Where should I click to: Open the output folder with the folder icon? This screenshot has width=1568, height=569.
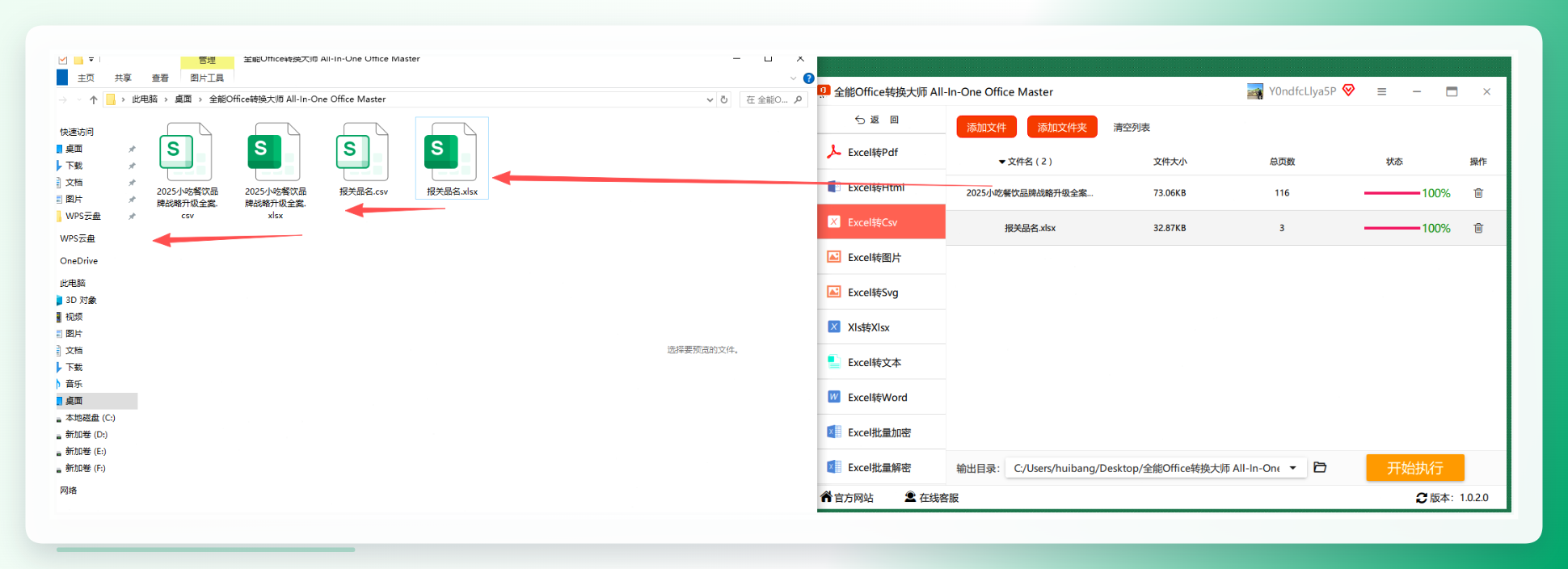click(1320, 467)
